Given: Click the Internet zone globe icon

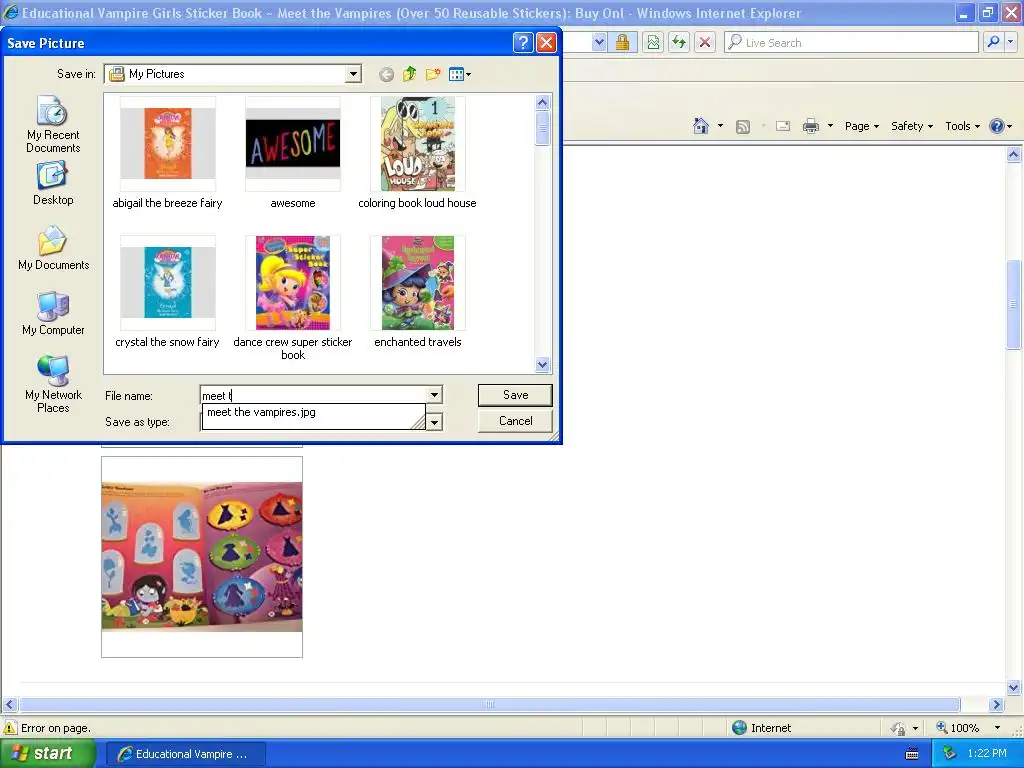Looking at the screenshot, I should pos(739,728).
